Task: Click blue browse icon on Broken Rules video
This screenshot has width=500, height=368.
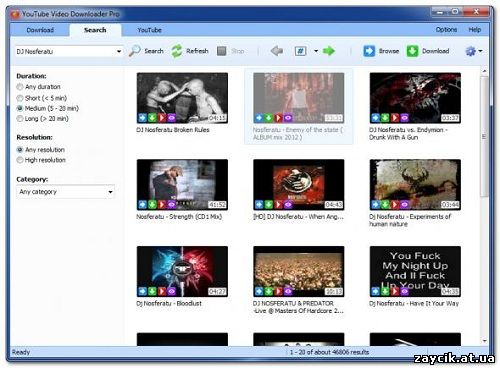Action: click(143, 118)
